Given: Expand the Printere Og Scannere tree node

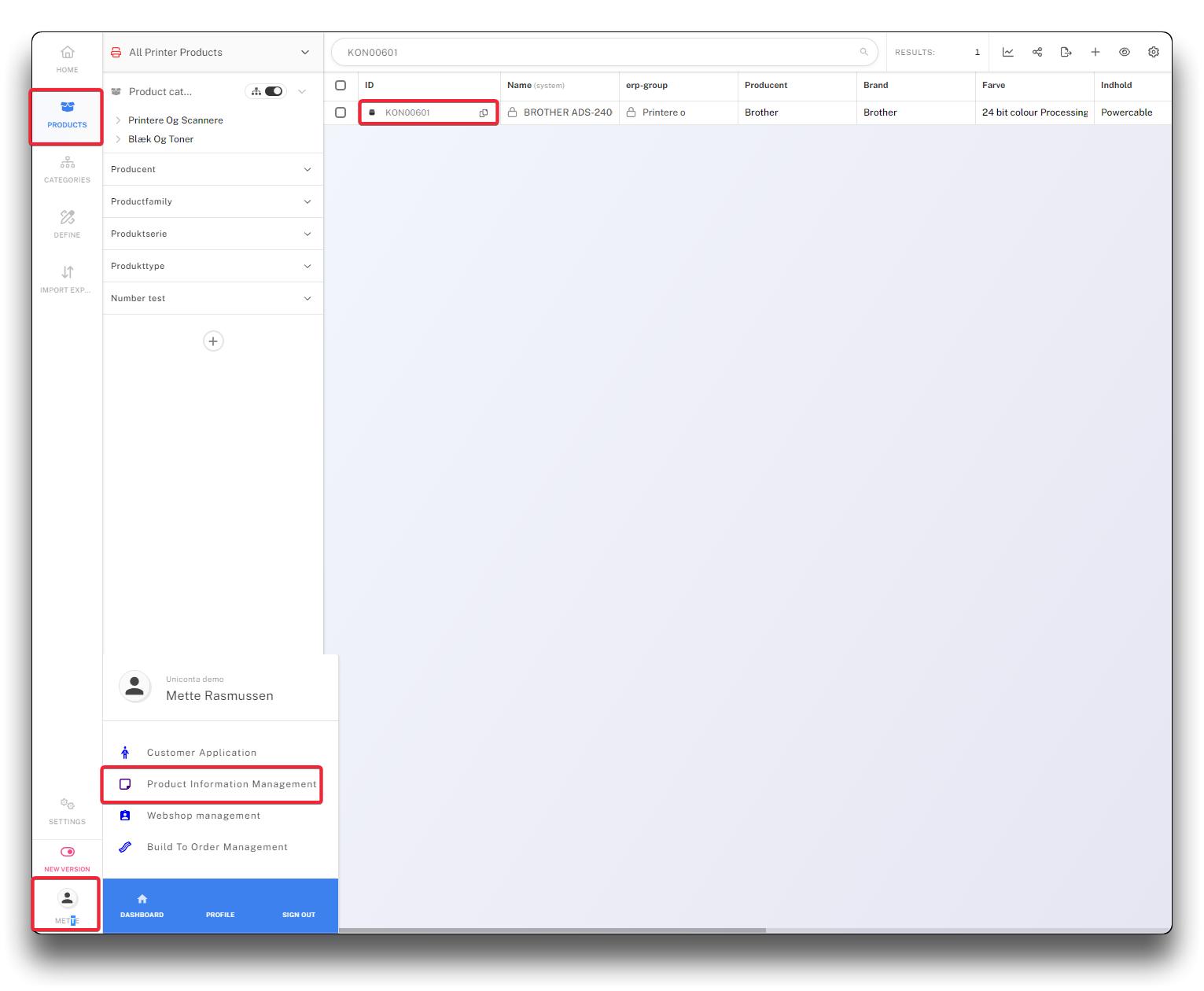Looking at the screenshot, I should point(118,120).
